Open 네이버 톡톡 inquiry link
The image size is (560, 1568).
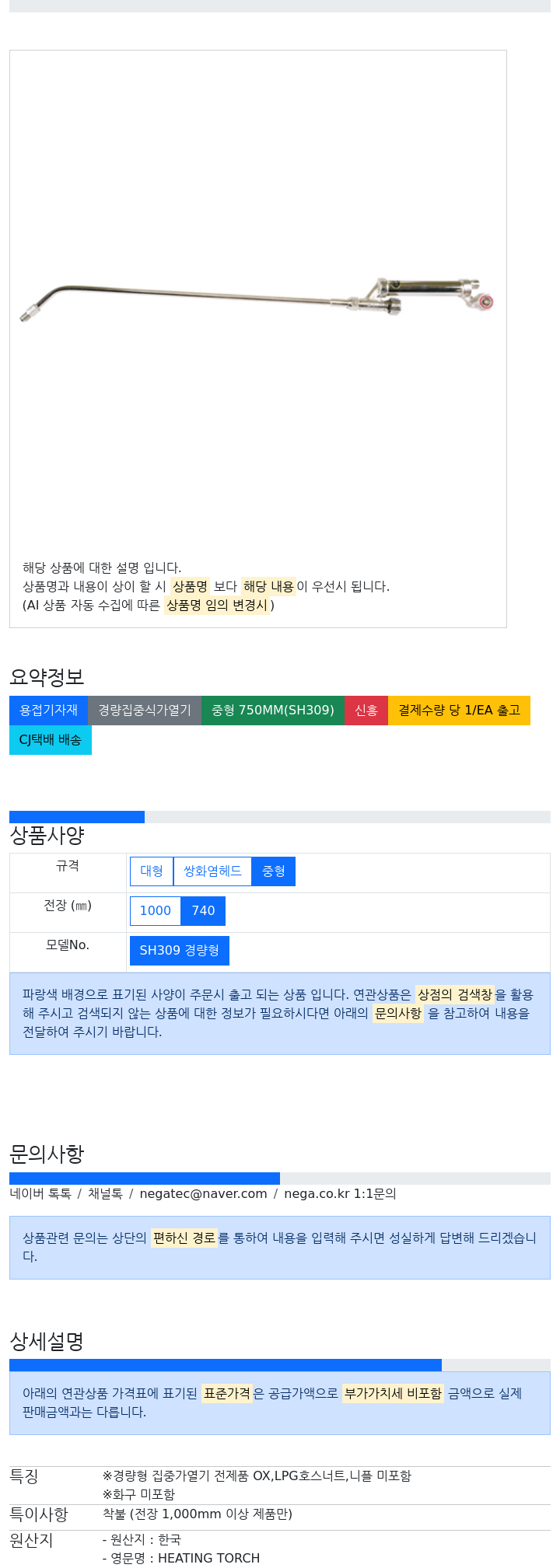pyautogui.click(x=40, y=1194)
